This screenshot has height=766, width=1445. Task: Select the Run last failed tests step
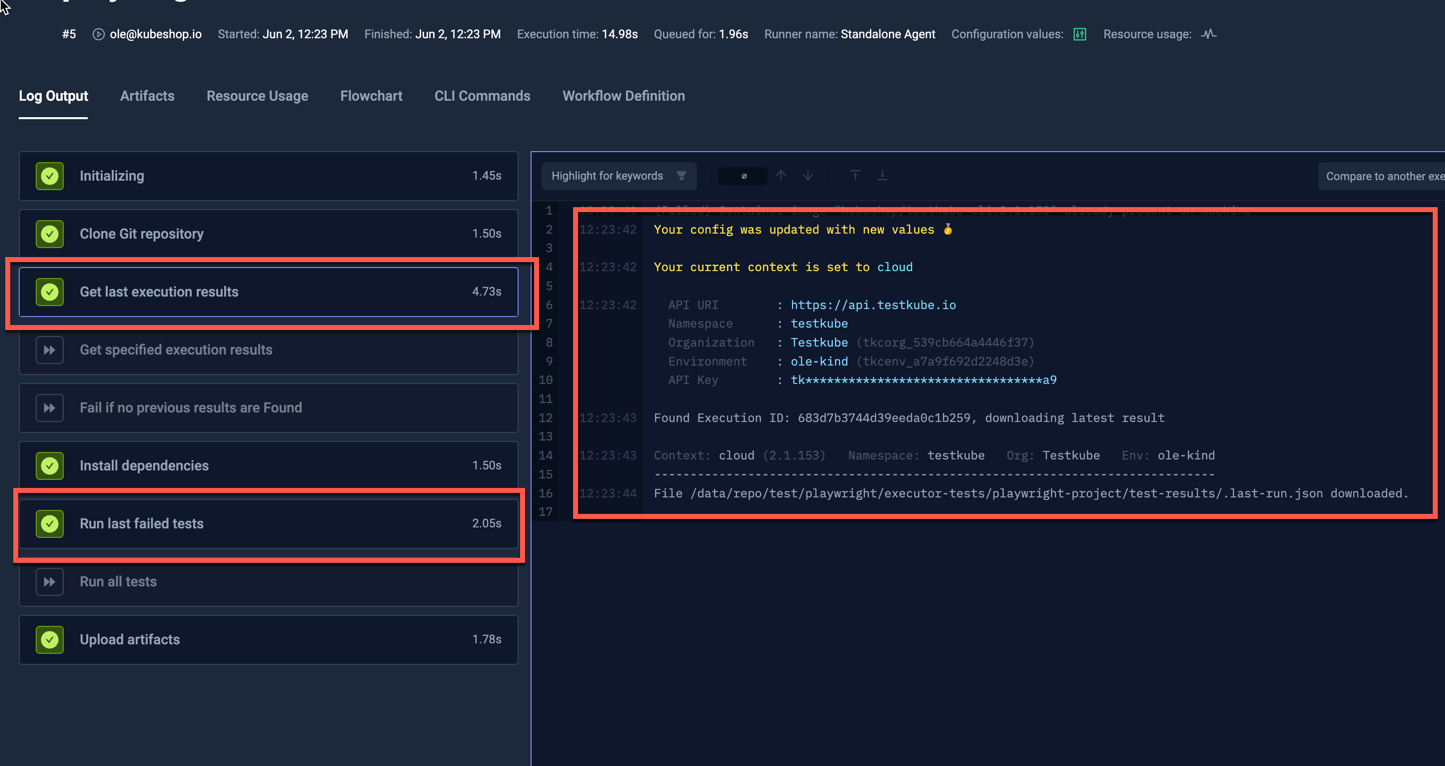point(268,524)
